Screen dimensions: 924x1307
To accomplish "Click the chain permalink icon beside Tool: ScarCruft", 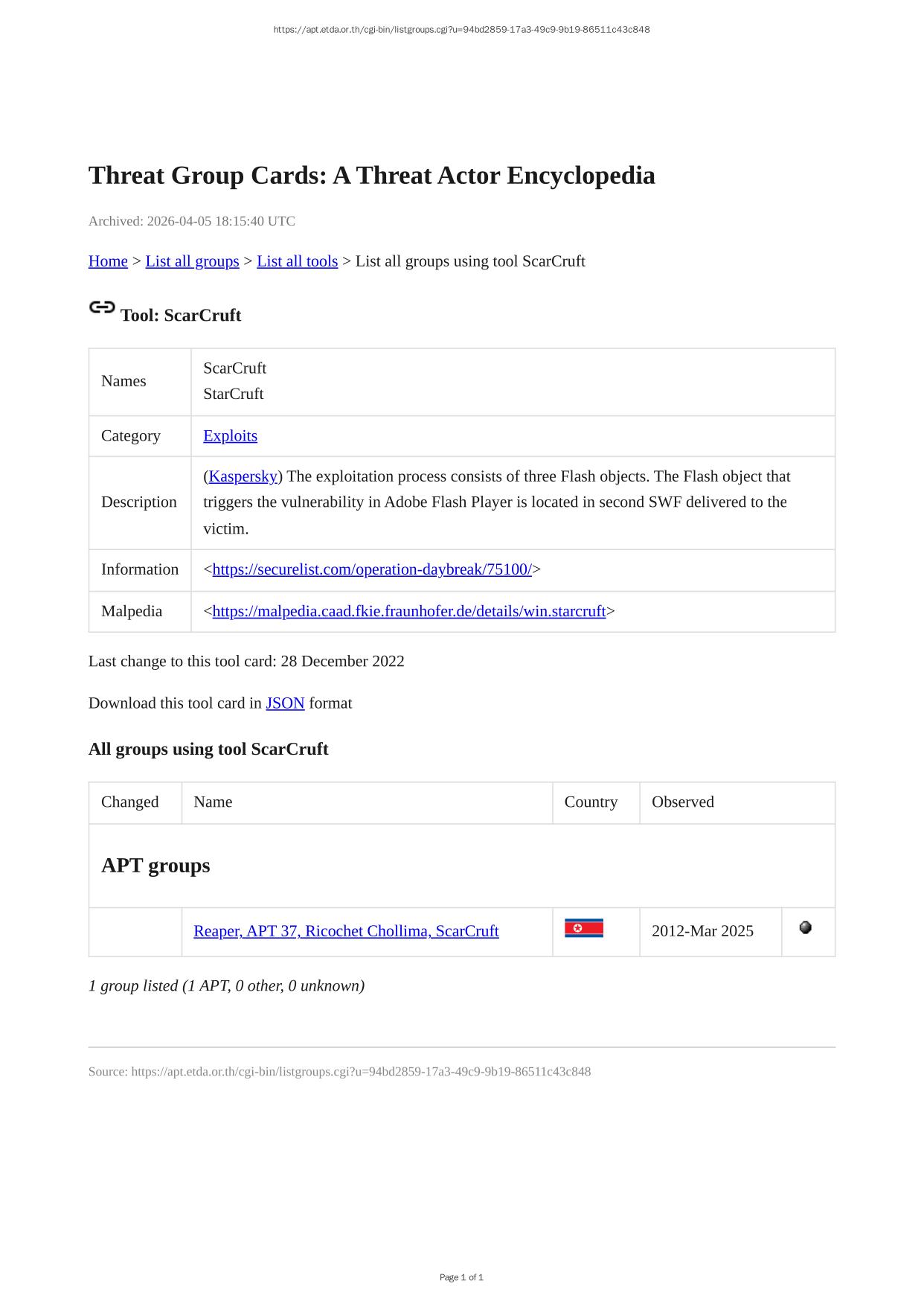I will (102, 307).
